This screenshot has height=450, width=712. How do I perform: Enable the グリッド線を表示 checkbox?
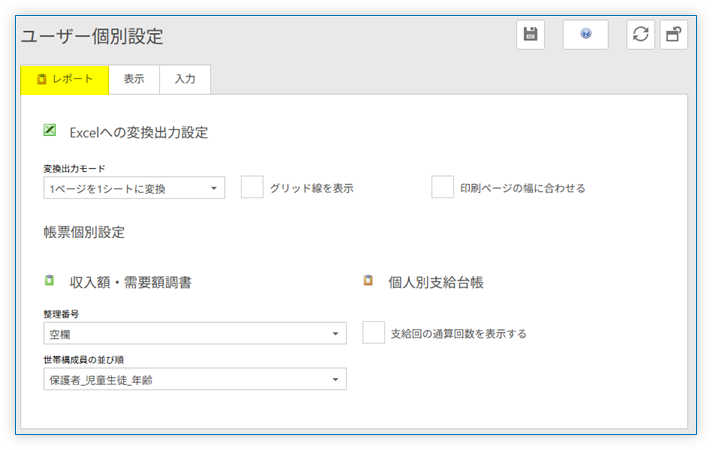[252, 187]
